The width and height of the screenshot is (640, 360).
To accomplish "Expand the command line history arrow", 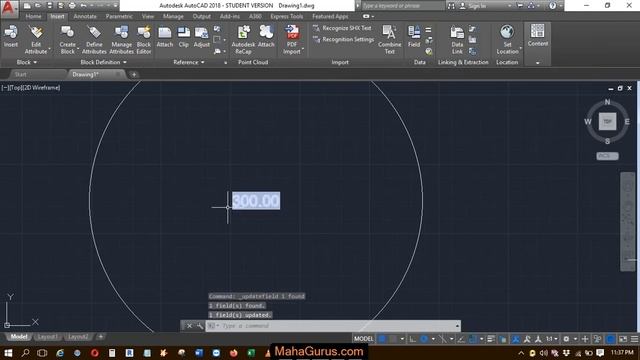I will [x=457, y=326].
